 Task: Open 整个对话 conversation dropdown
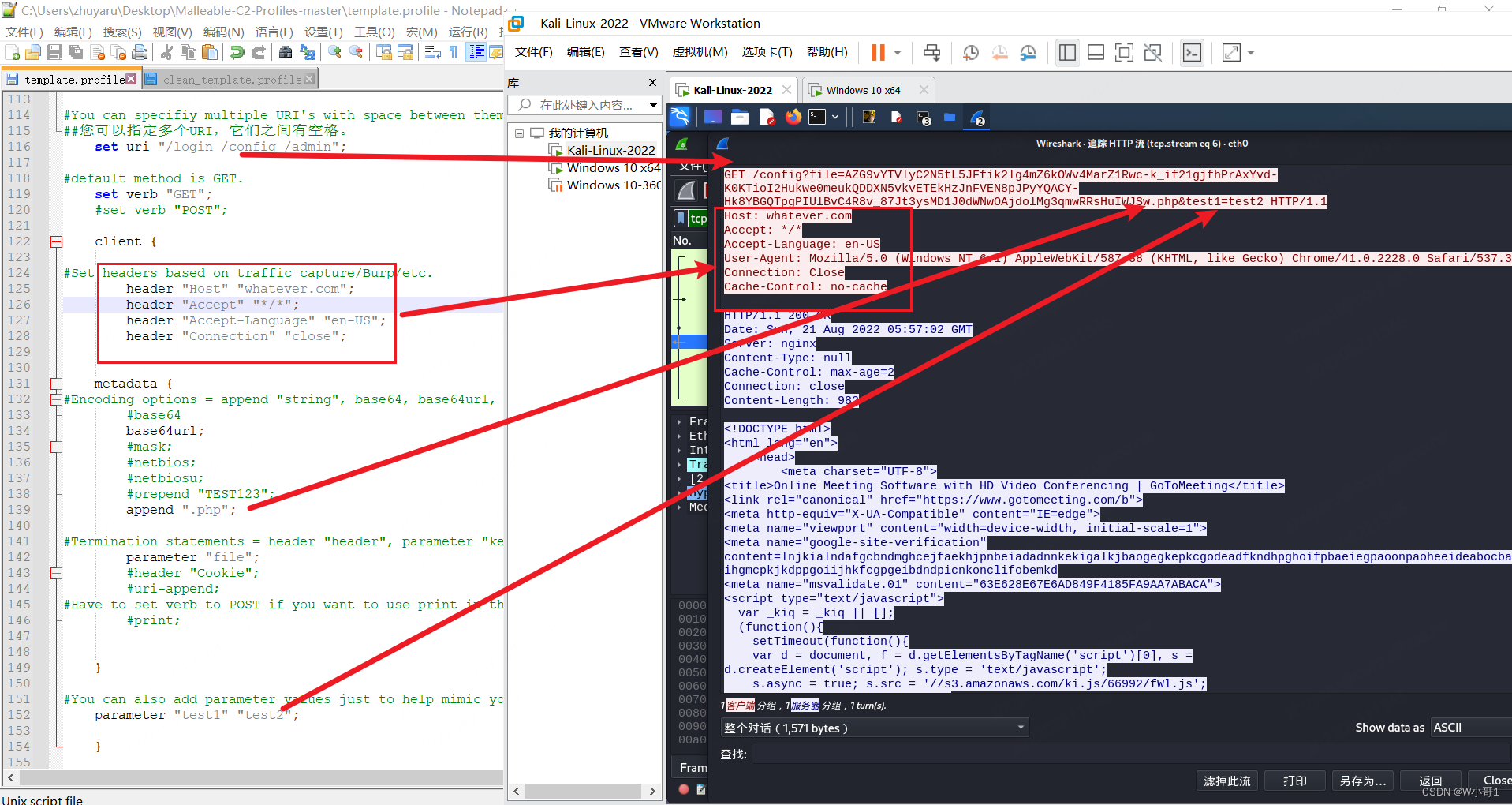click(x=874, y=728)
